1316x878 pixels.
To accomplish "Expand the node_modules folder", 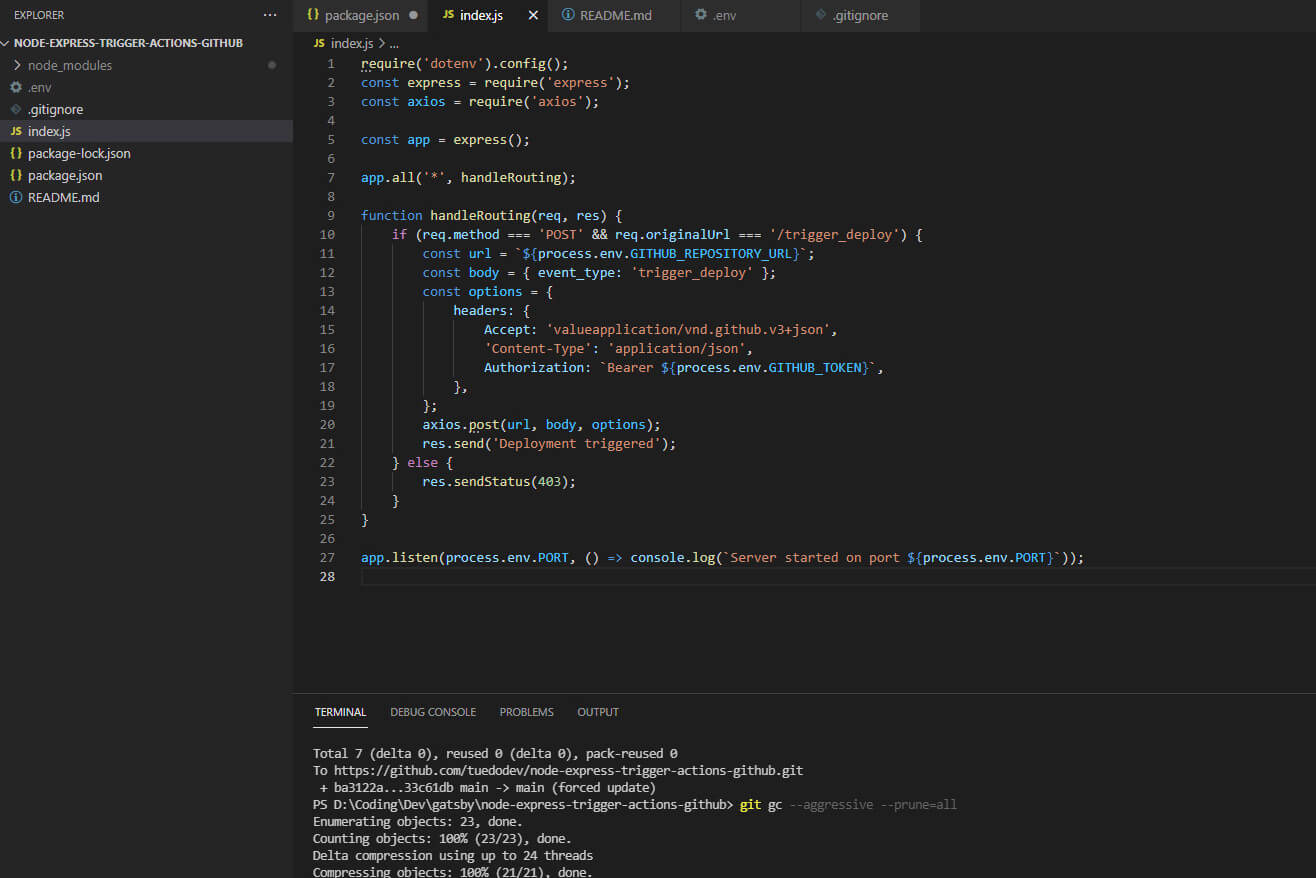I will pos(17,65).
